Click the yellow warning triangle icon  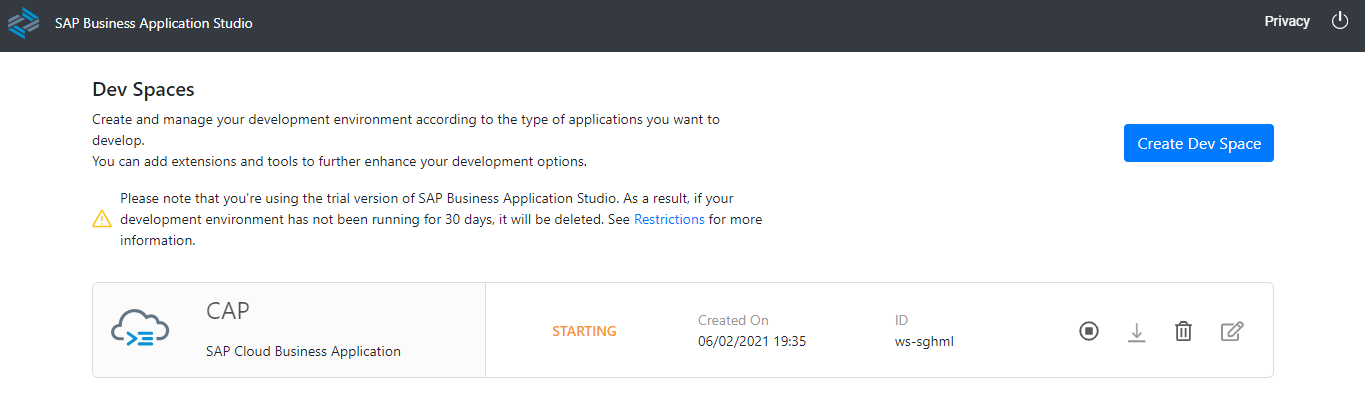click(x=102, y=219)
